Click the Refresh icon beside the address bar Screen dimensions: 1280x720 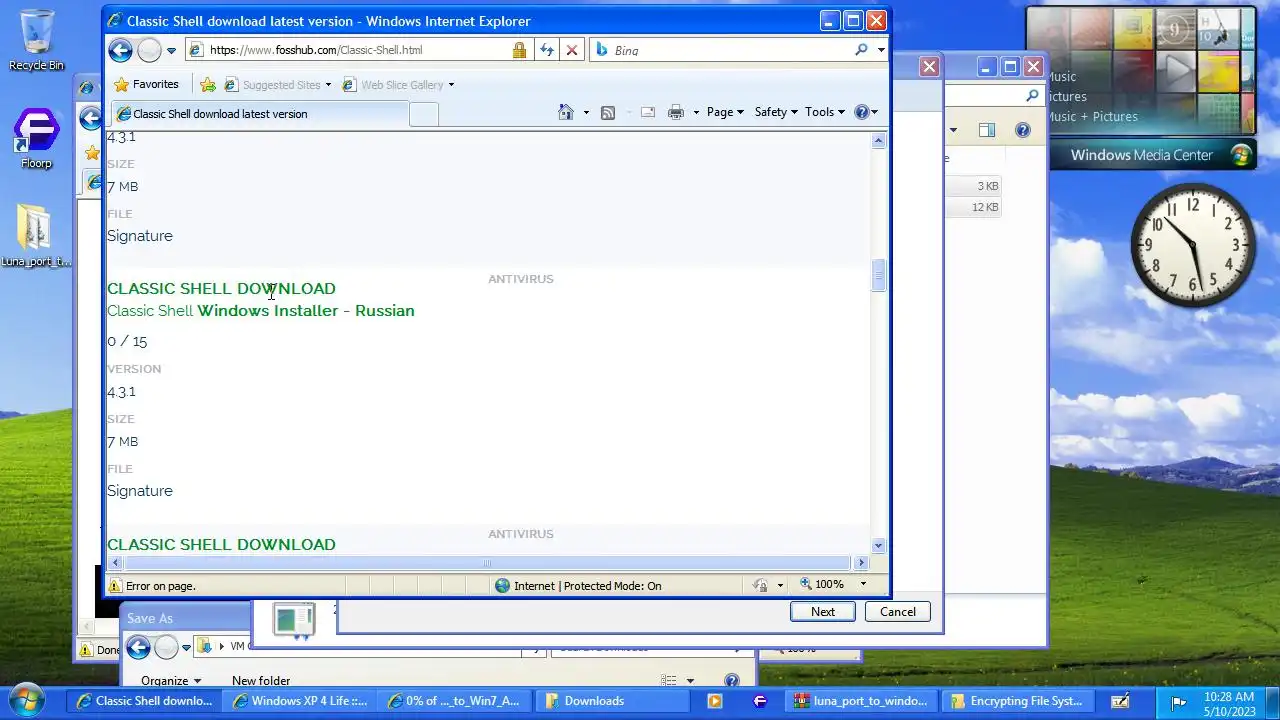546,50
